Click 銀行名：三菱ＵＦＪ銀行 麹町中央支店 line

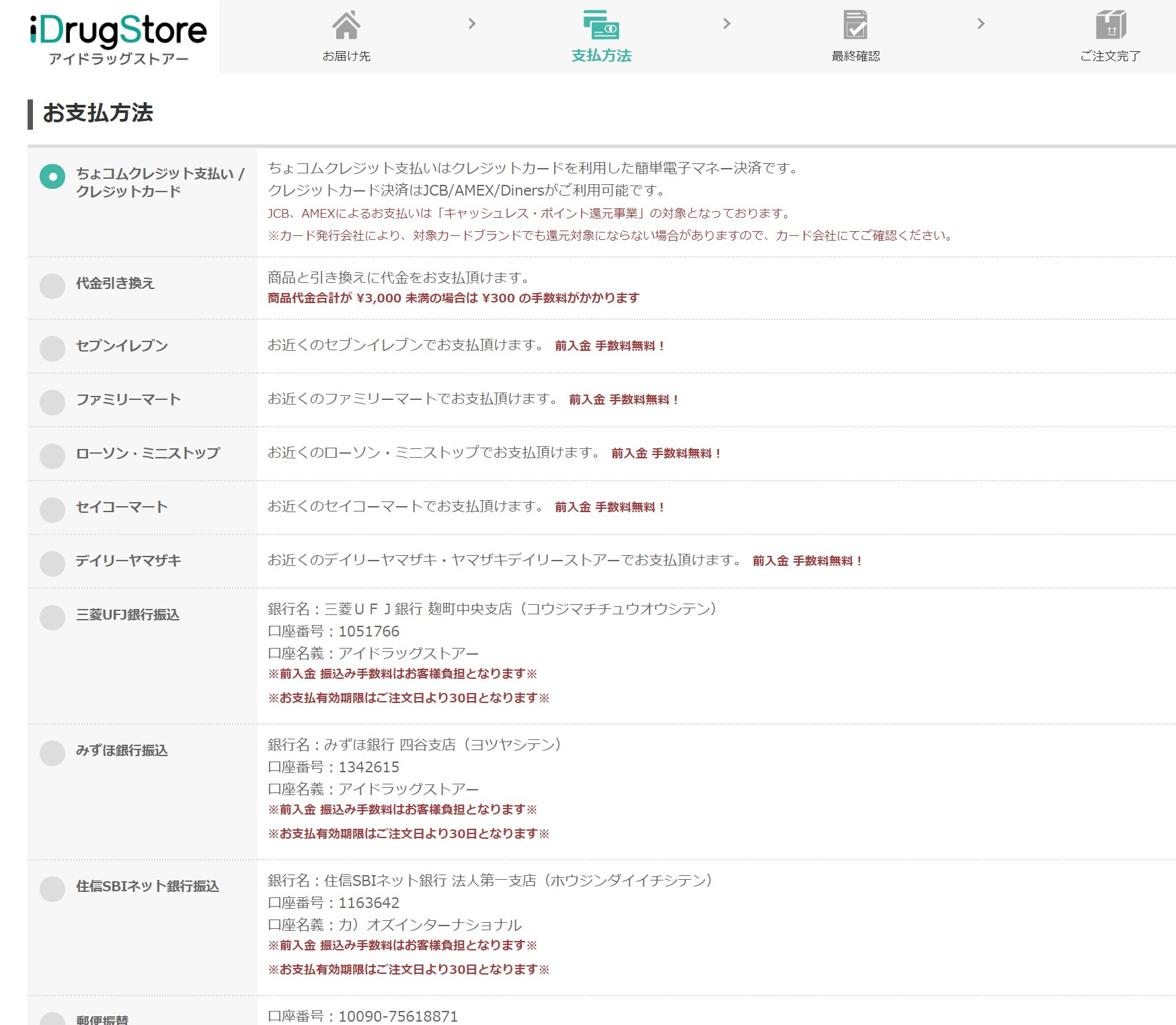tap(492, 609)
